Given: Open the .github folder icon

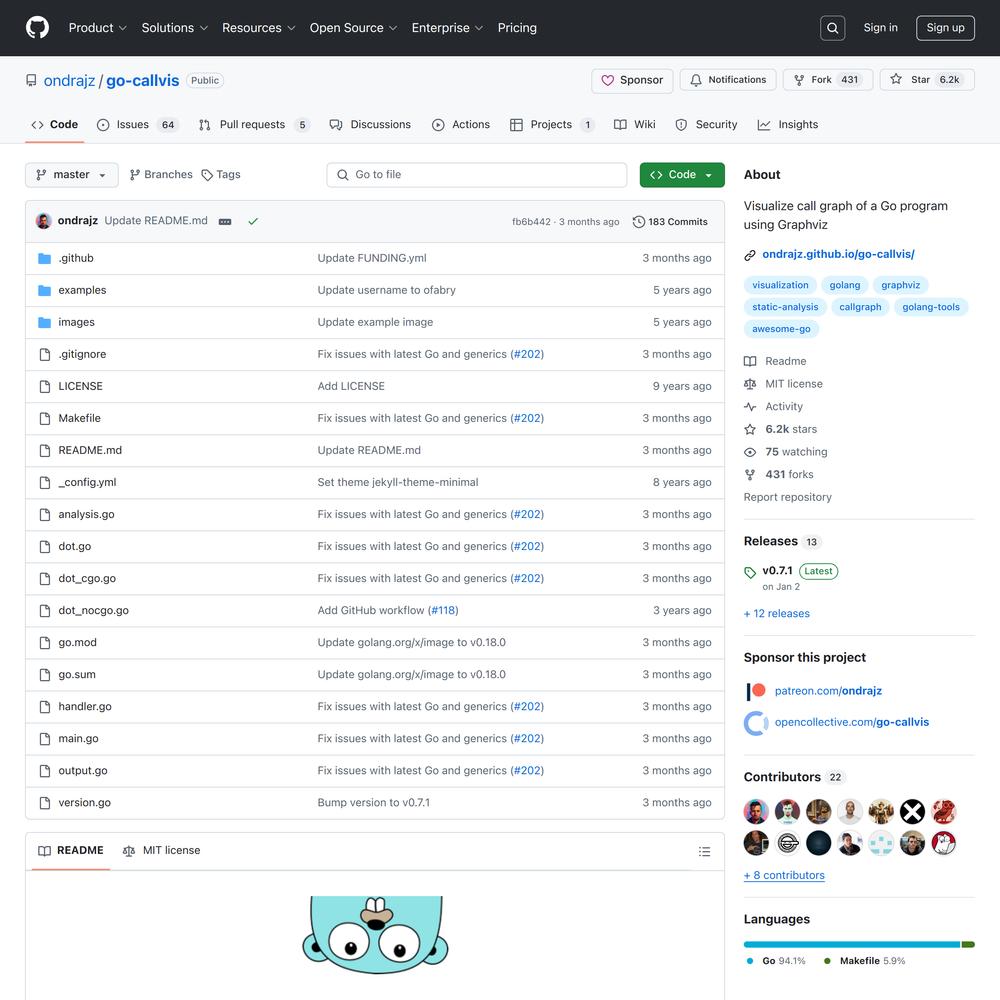Looking at the screenshot, I should (44, 258).
